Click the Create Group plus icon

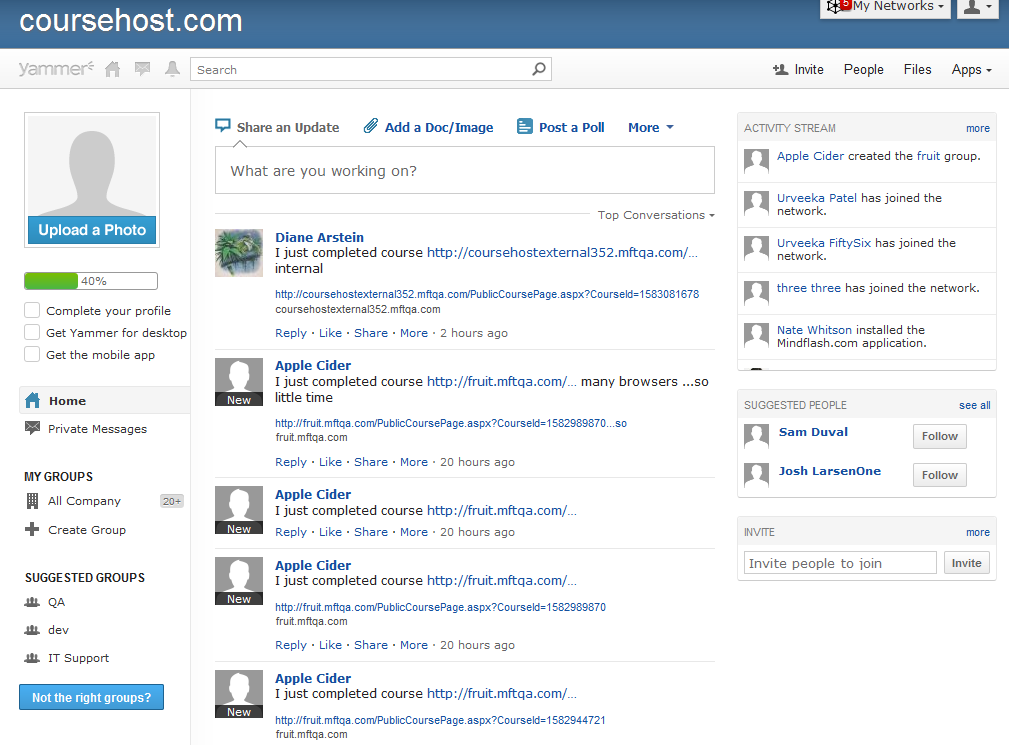click(x=32, y=529)
